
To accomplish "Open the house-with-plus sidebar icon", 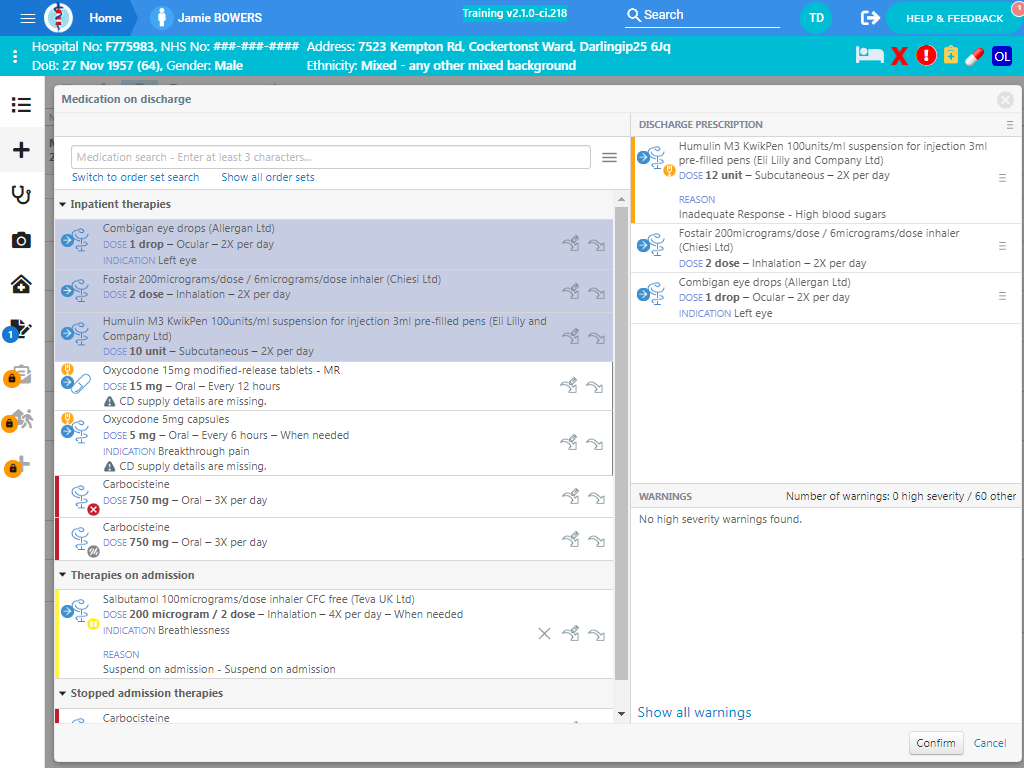I will [x=21, y=284].
